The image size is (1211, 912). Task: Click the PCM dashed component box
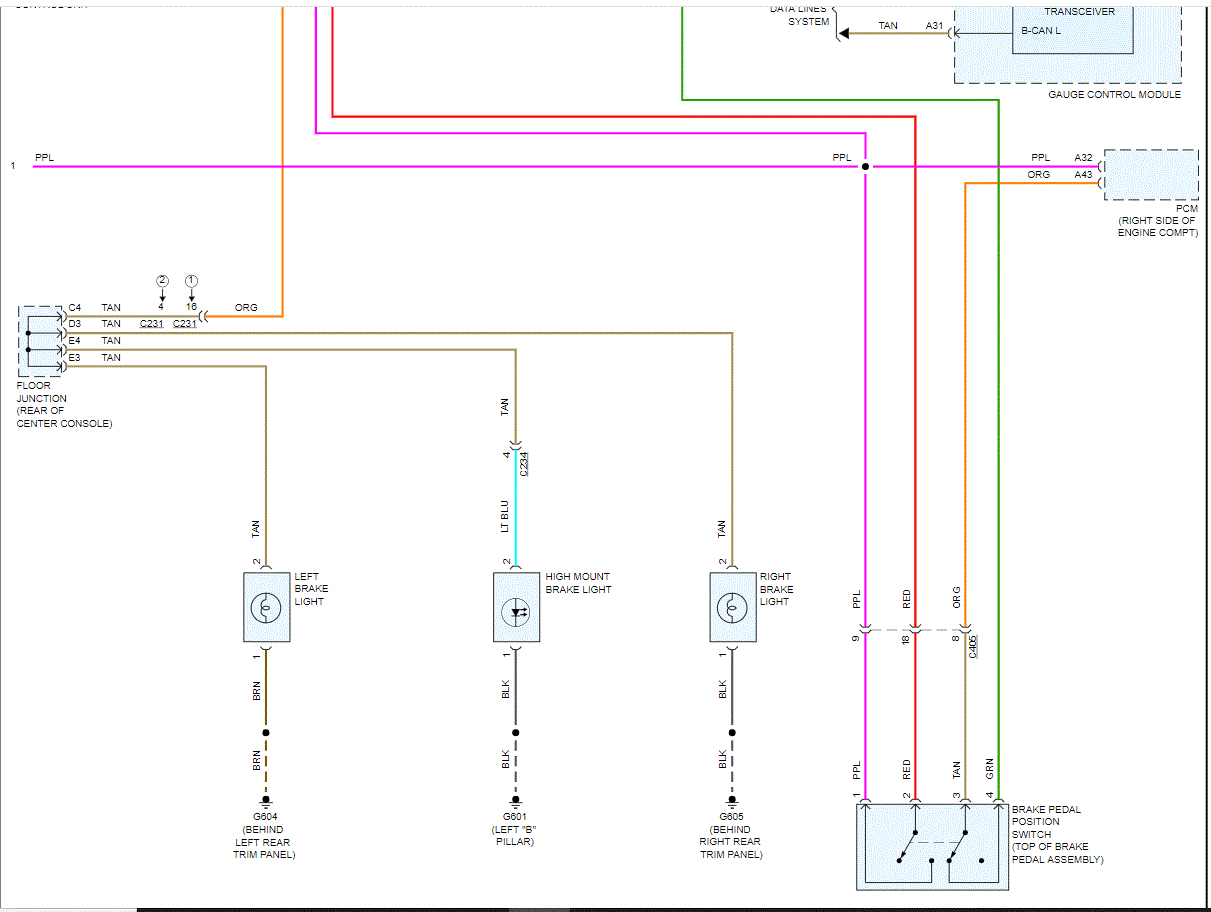tap(1151, 175)
